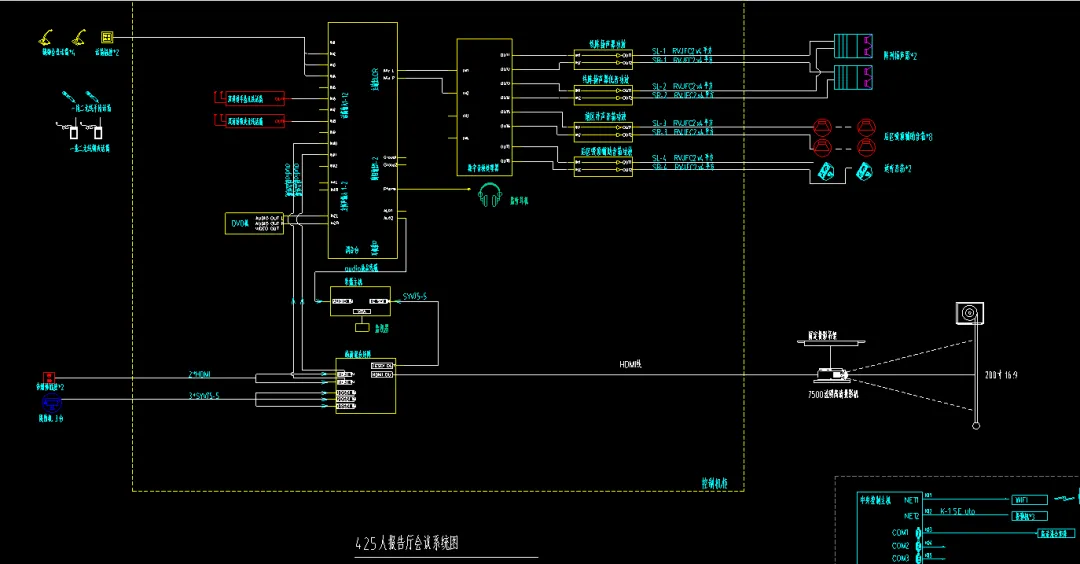The image size is (1080, 564).
Task: Select the ceiling-mounted projector symbol
Action: coord(831,375)
